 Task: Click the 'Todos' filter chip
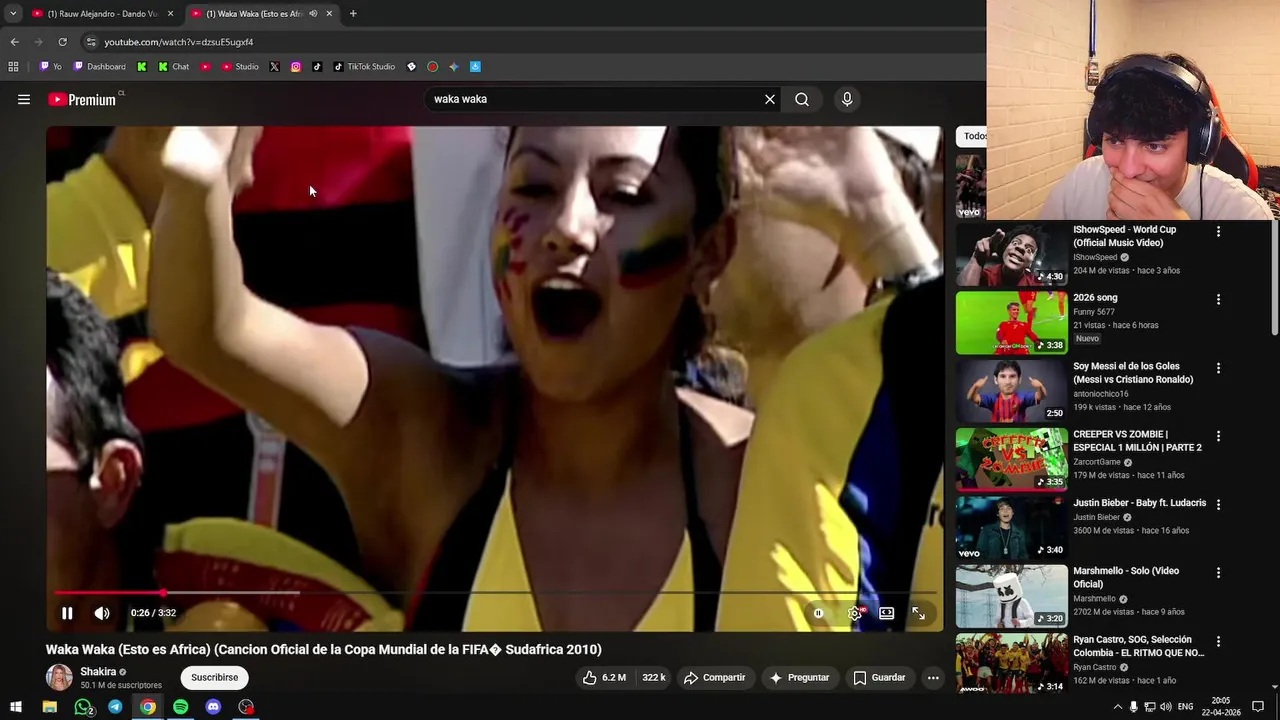[x=972, y=136]
